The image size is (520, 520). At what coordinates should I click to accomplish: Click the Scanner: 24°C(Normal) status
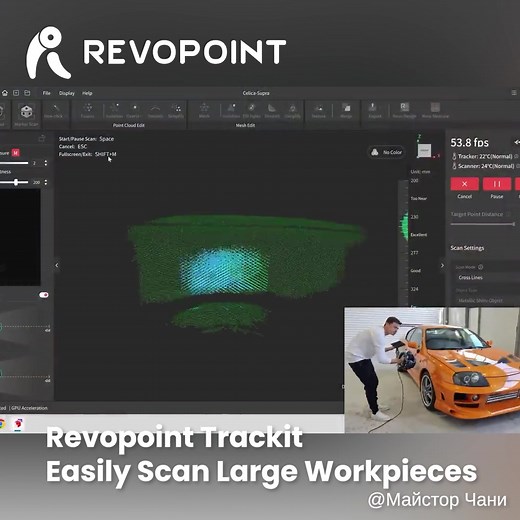486,166
